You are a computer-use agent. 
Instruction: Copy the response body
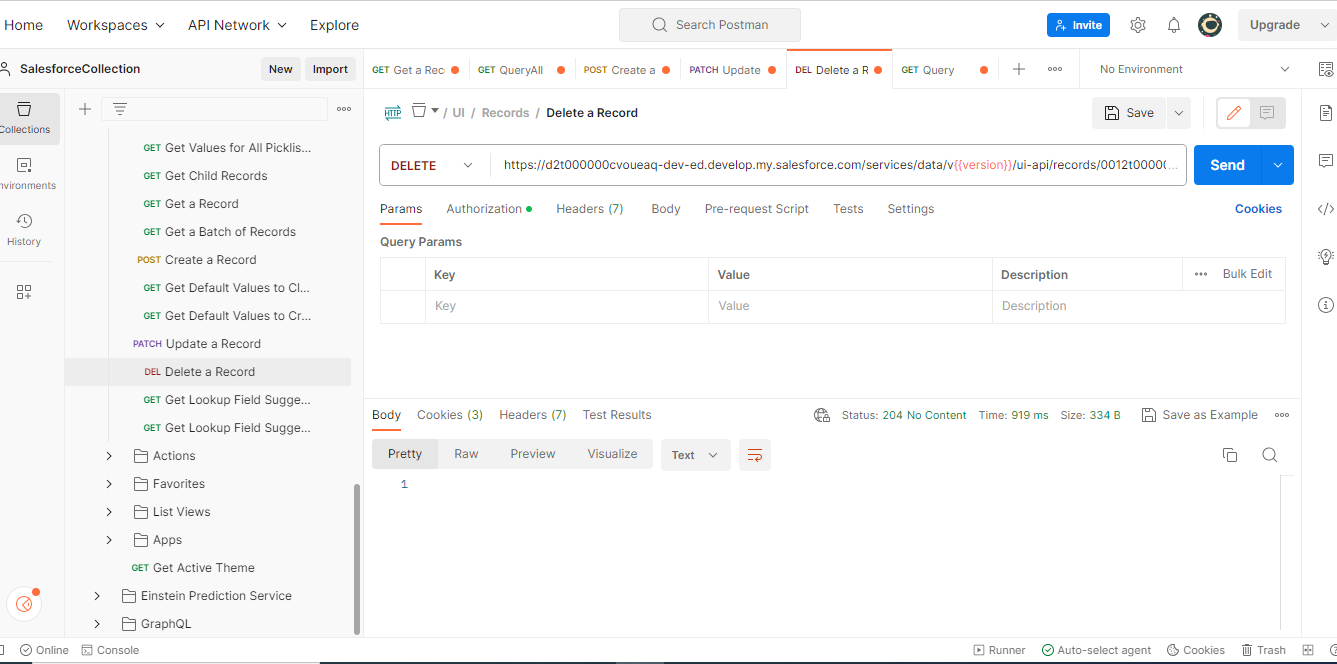(1230, 455)
